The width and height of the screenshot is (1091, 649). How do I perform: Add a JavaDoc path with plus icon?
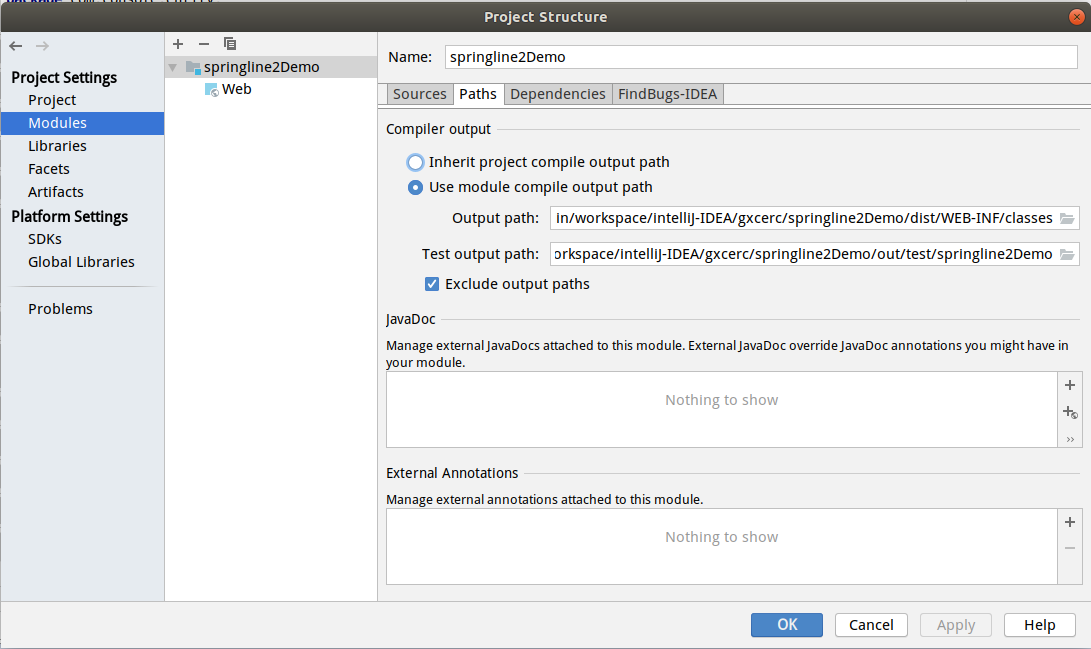pyautogui.click(x=1069, y=385)
